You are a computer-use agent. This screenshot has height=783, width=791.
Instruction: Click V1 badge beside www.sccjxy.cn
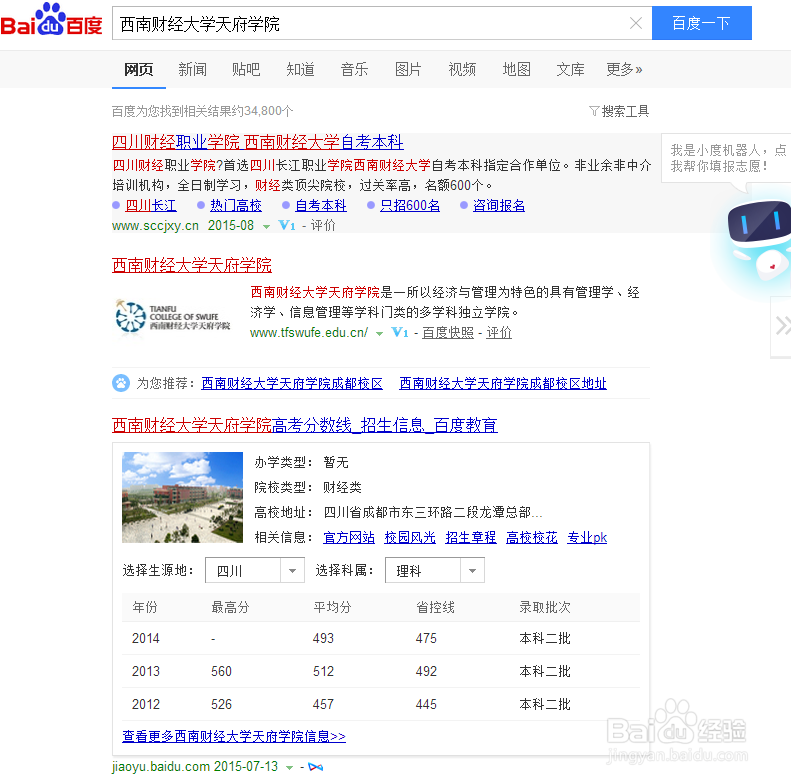287,225
